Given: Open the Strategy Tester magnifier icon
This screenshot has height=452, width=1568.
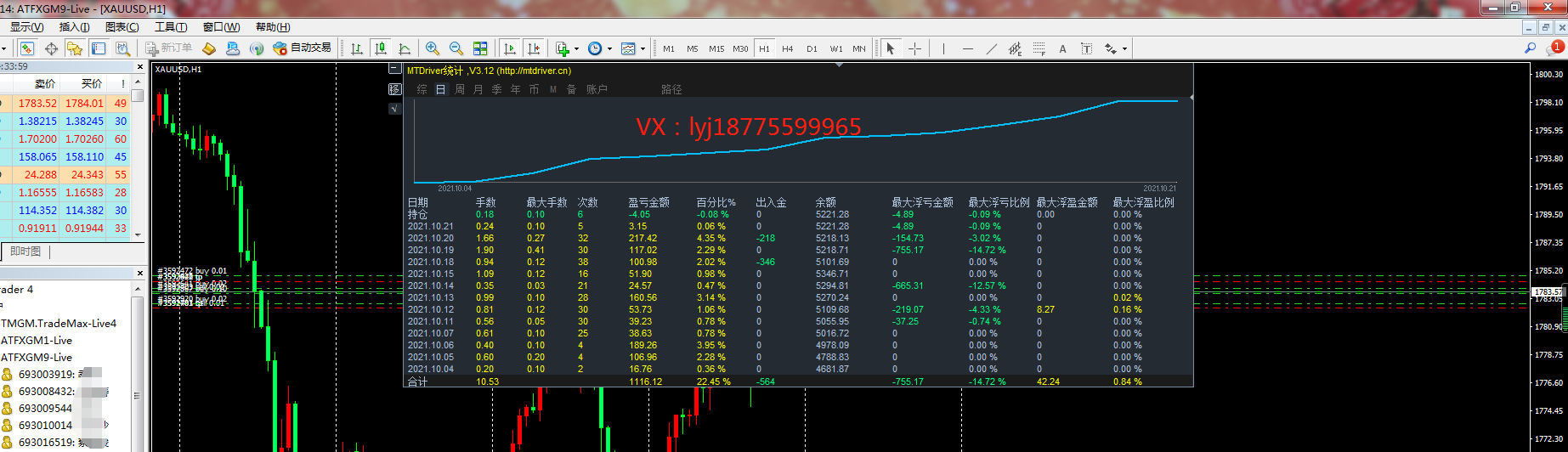Looking at the screenshot, I should (122, 48).
